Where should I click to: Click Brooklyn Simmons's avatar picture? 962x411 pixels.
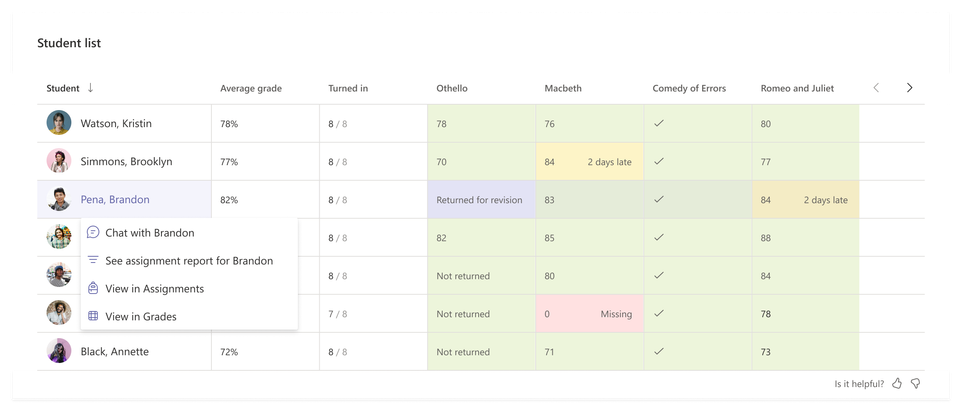tap(59, 161)
